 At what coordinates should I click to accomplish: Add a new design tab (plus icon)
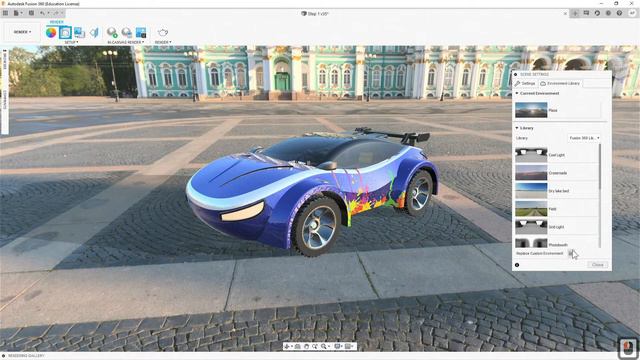coord(575,13)
